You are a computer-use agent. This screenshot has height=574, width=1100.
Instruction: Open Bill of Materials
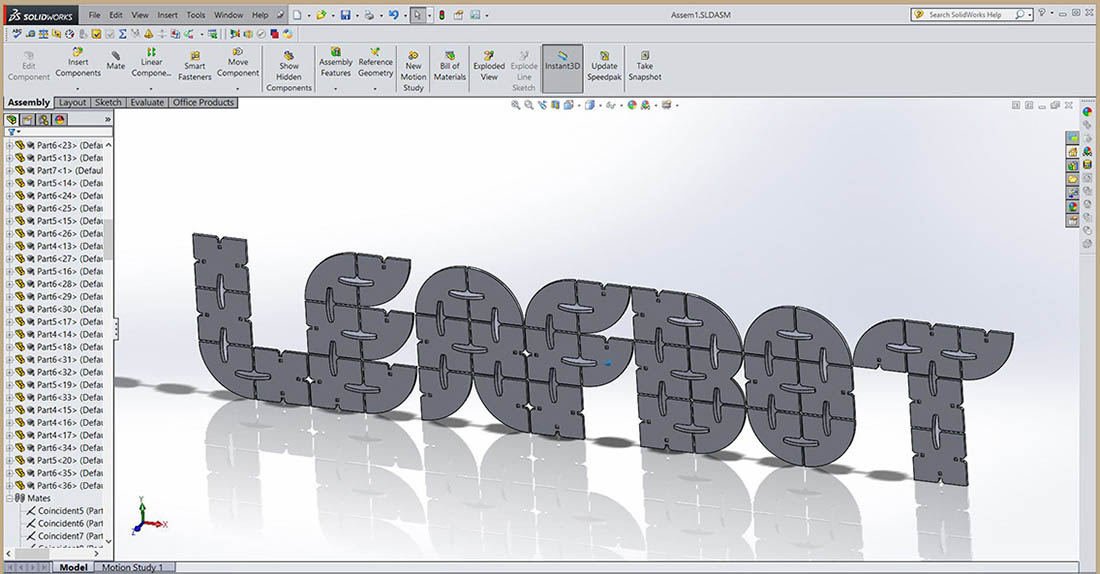[450, 67]
